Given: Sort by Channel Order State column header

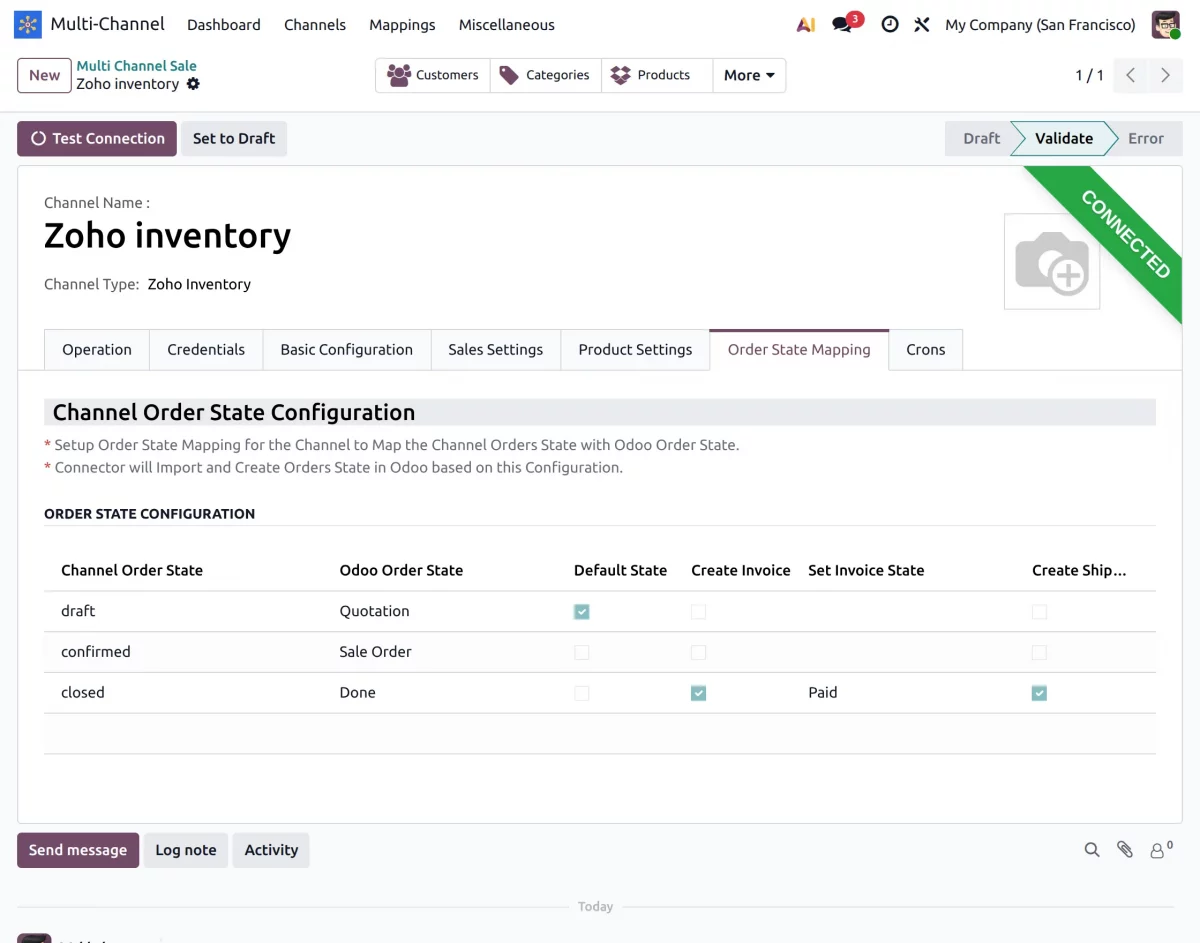Looking at the screenshot, I should (132, 571).
